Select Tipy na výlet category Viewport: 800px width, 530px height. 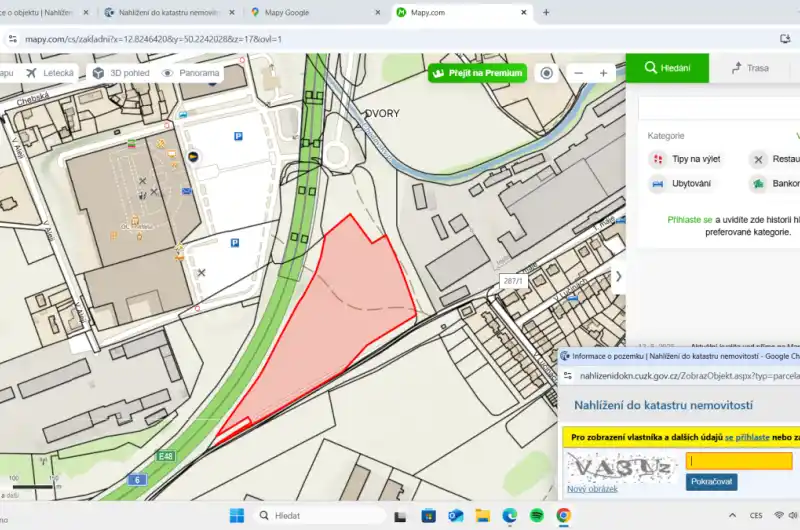coord(685,159)
